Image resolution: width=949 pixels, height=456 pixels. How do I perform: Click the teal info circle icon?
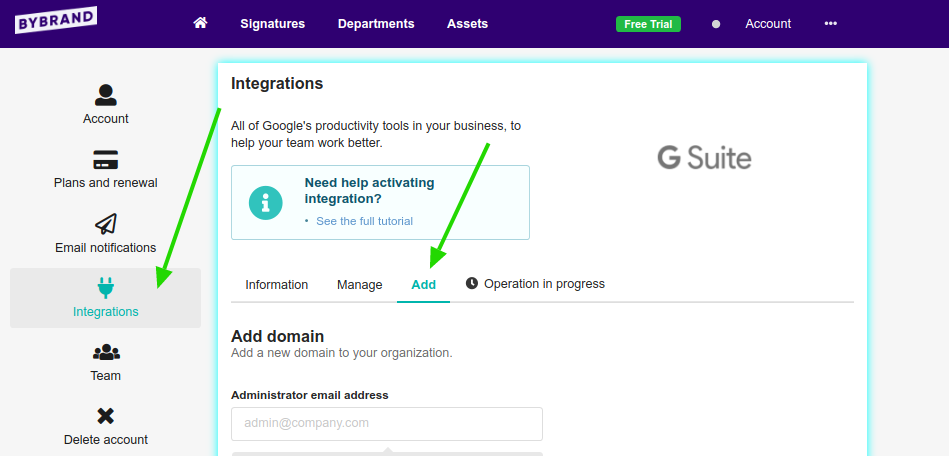[x=265, y=203]
